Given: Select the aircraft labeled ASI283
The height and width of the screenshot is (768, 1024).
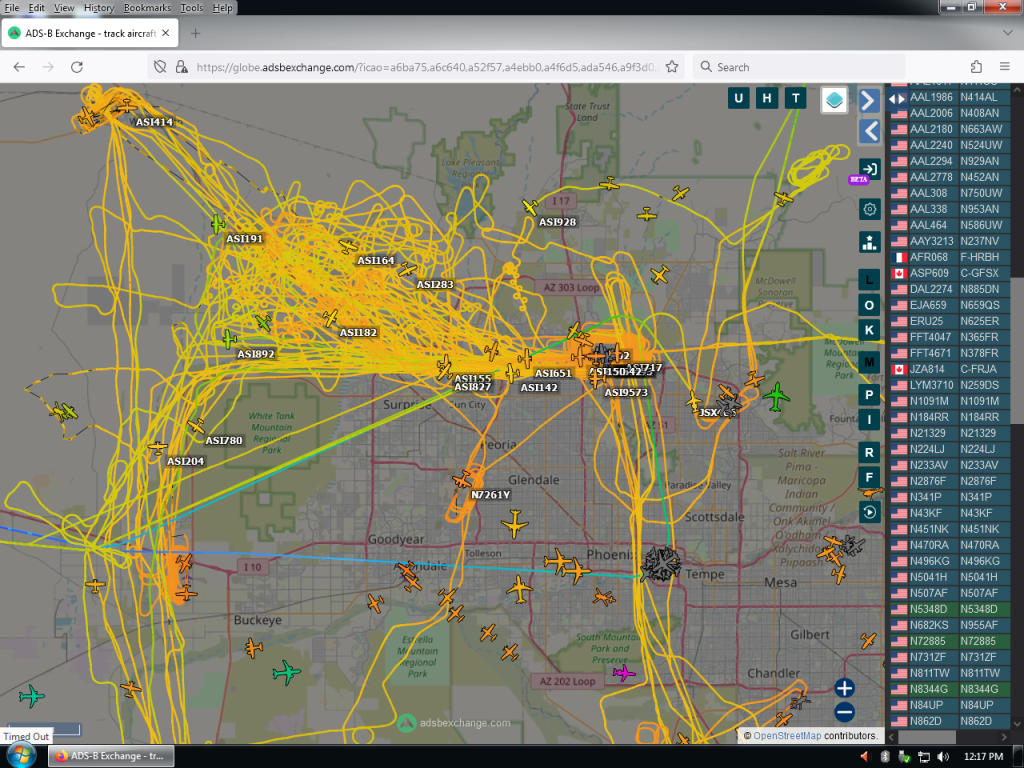Looking at the screenshot, I should pos(408,269).
